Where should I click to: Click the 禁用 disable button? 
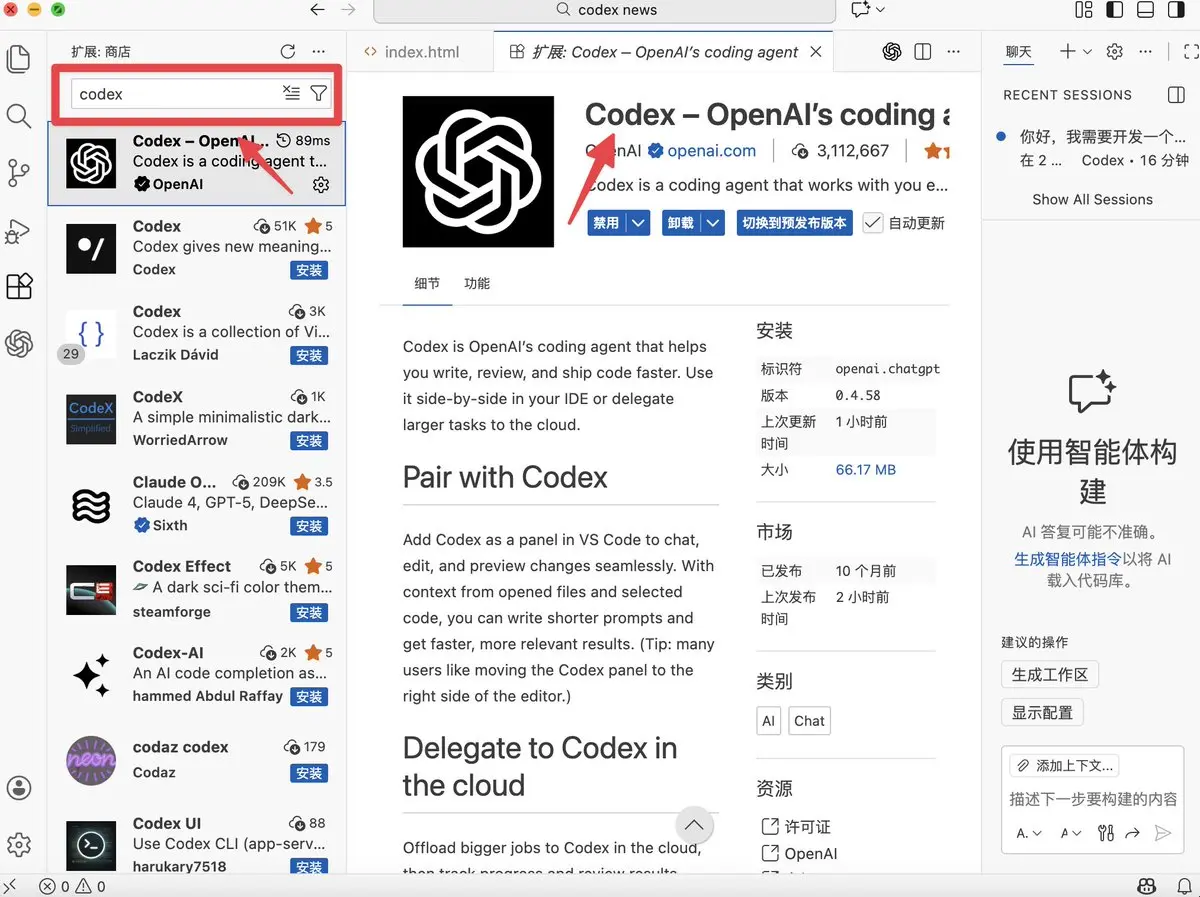coord(607,223)
